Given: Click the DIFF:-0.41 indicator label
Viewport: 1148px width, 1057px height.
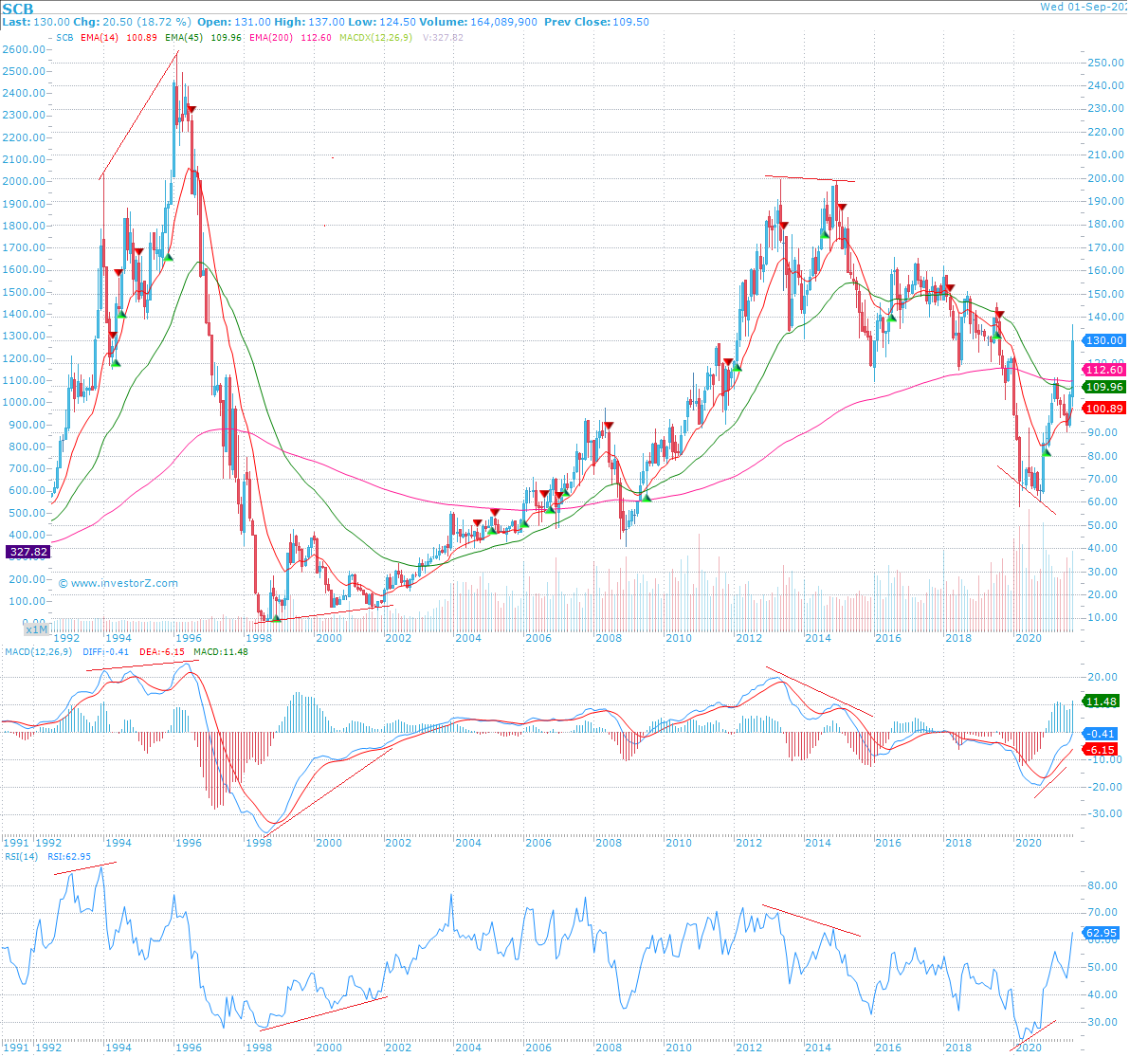Looking at the screenshot, I should tap(106, 652).
